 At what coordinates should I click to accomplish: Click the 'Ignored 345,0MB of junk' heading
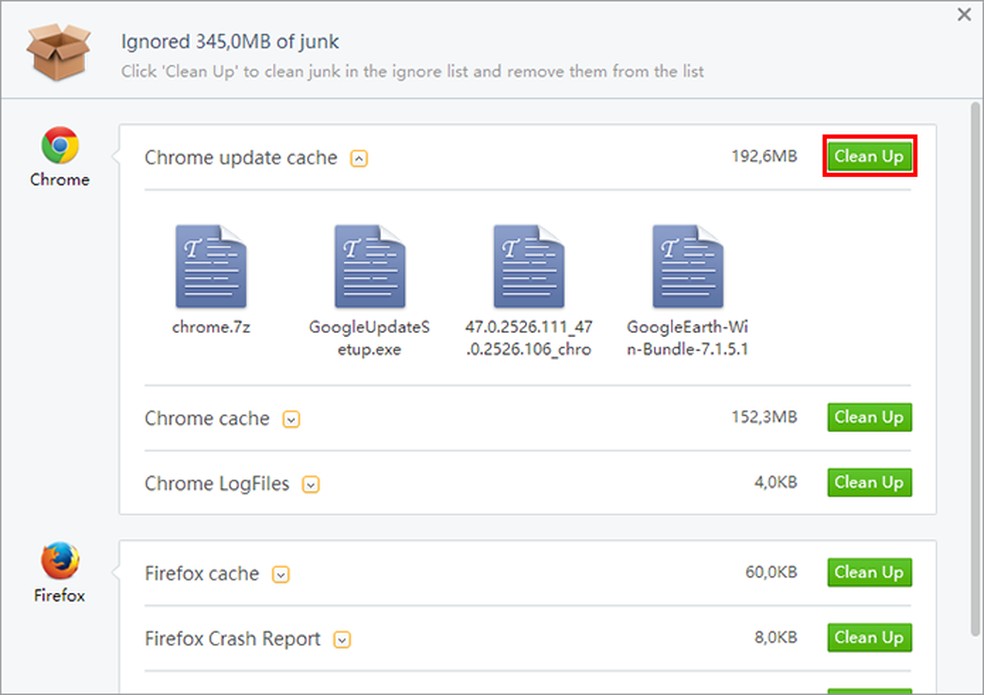[x=230, y=41]
